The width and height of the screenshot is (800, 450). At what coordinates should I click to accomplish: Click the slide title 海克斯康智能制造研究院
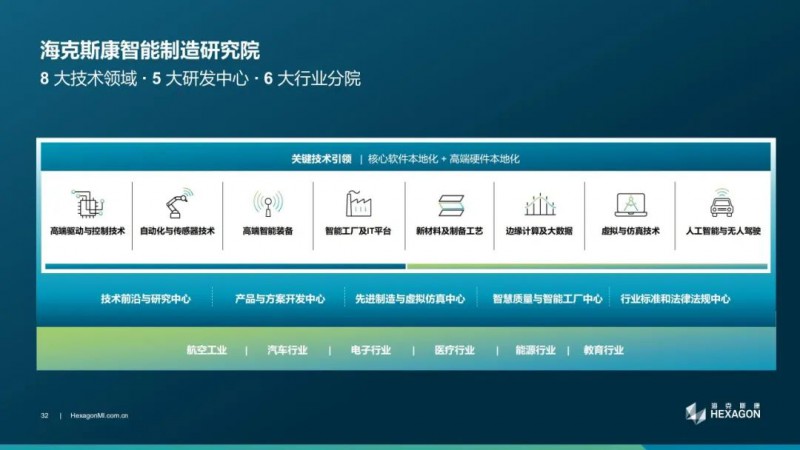(x=150, y=51)
